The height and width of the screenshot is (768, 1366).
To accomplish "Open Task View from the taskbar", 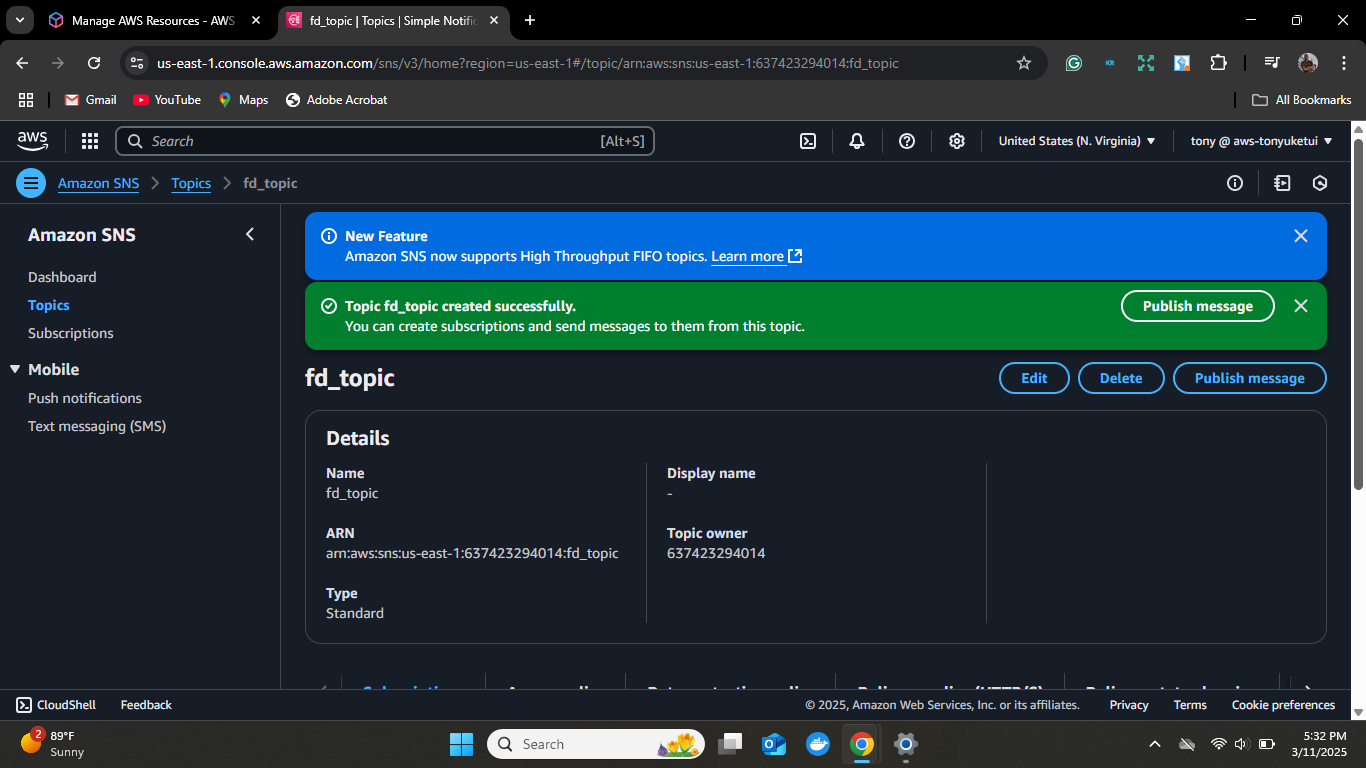I will [730, 744].
